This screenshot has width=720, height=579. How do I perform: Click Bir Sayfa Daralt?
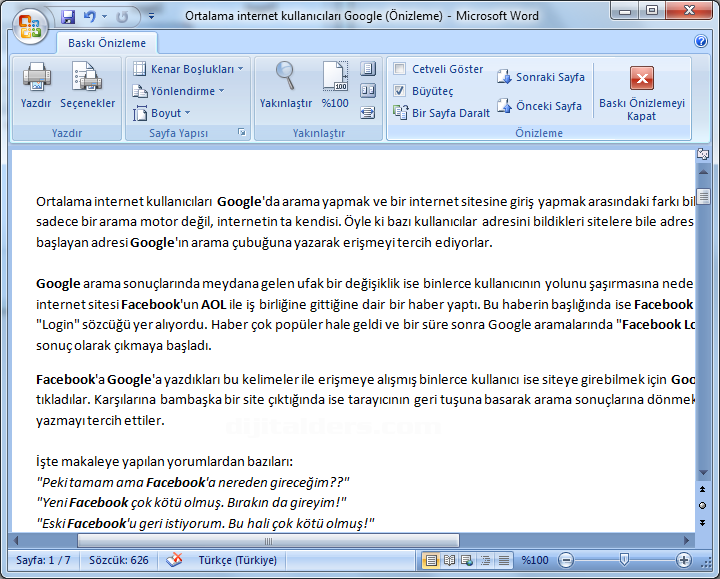(441, 113)
